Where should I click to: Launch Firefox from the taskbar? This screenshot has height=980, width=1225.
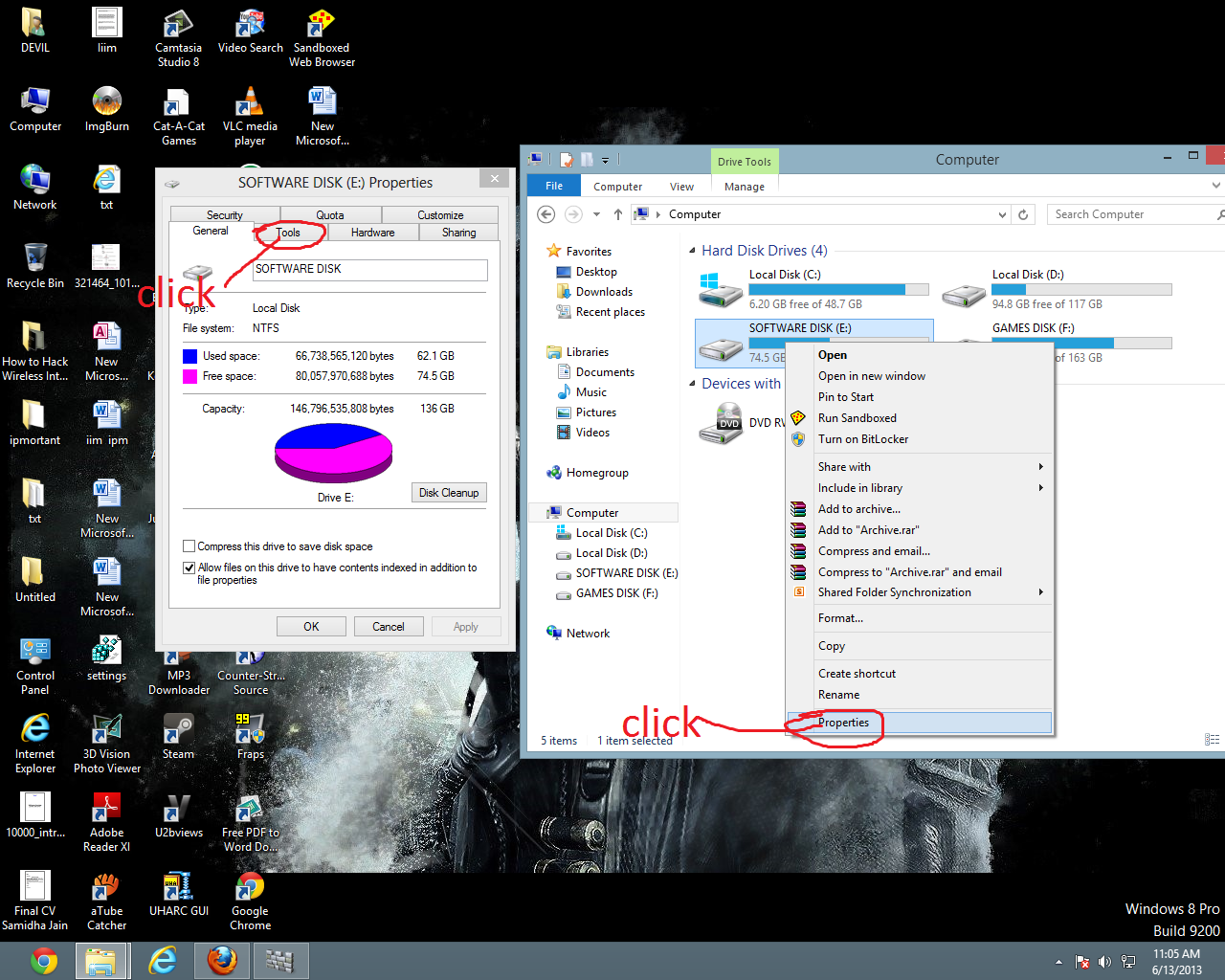222,960
